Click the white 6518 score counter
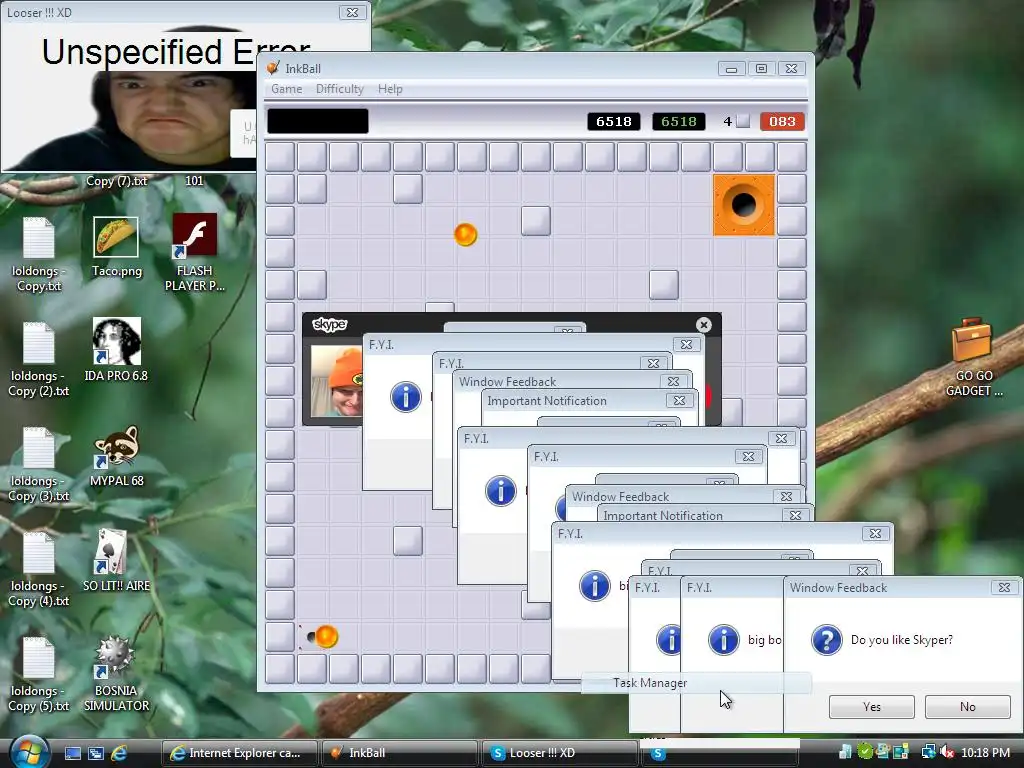 [614, 121]
